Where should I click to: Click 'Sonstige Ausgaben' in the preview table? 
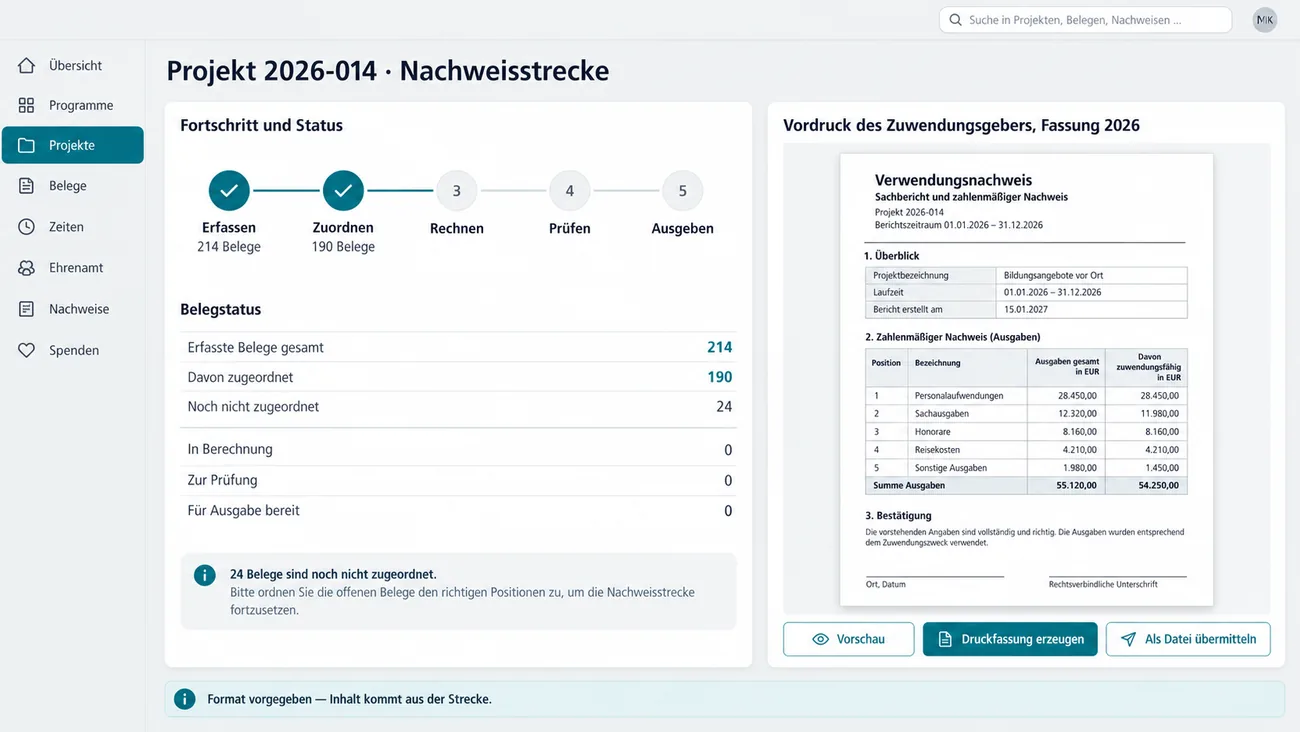(950, 468)
